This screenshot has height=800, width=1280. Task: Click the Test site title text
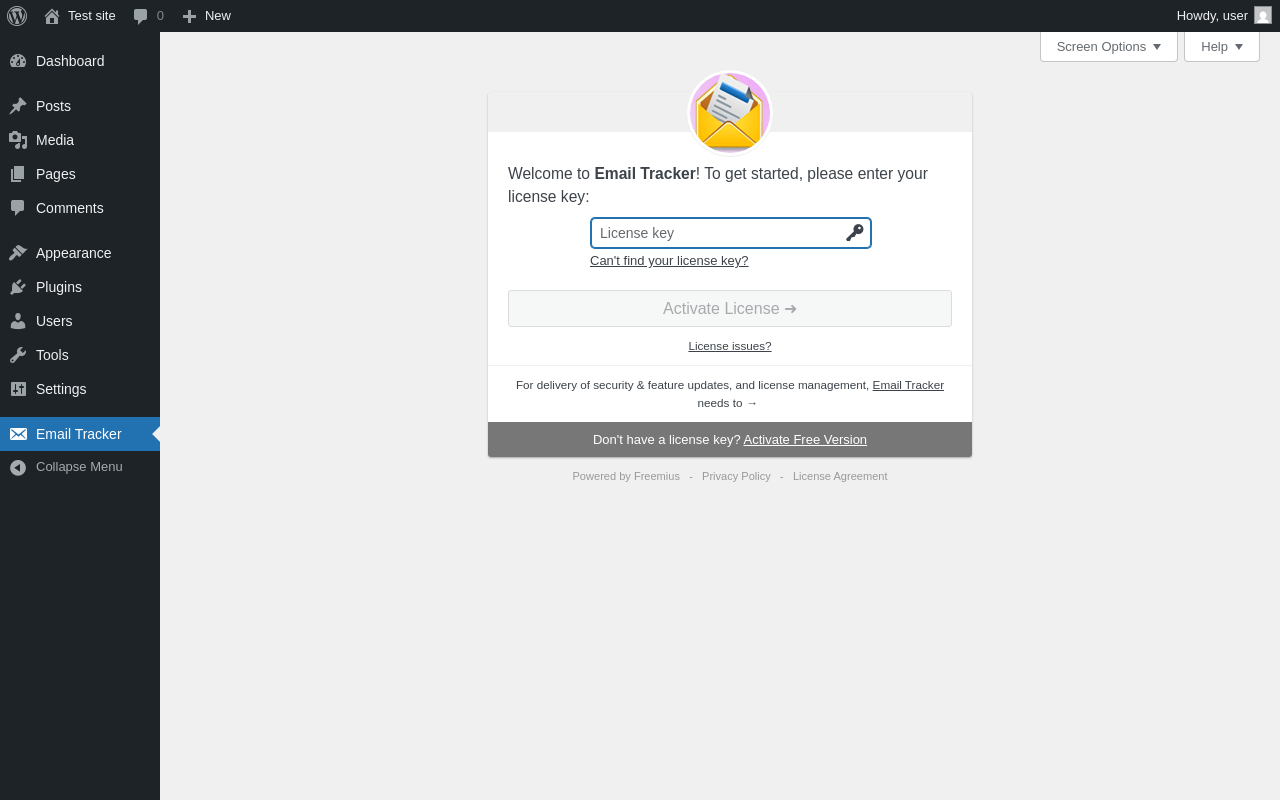[x=92, y=16]
